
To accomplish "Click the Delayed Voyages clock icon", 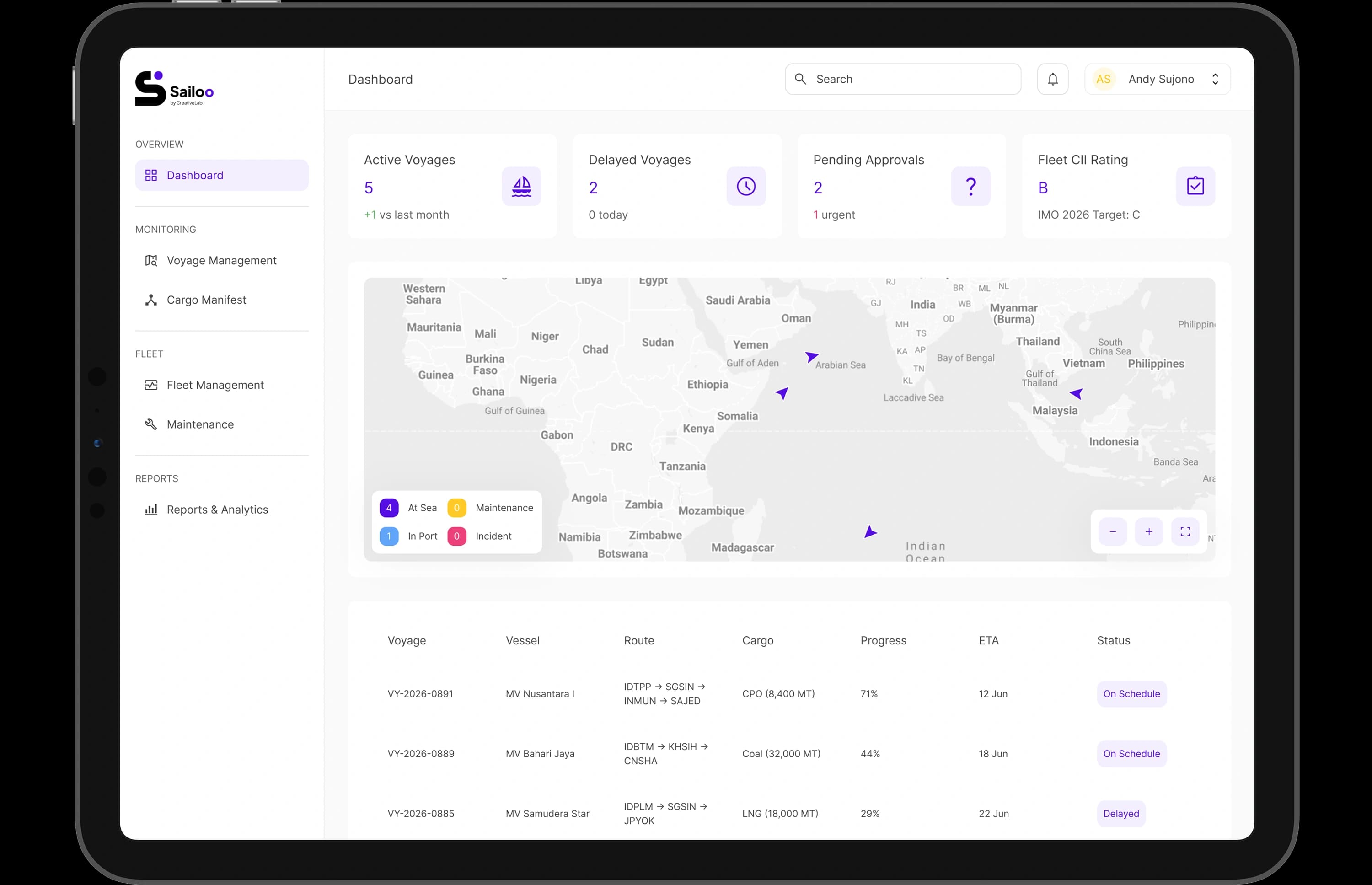I will coord(746,186).
